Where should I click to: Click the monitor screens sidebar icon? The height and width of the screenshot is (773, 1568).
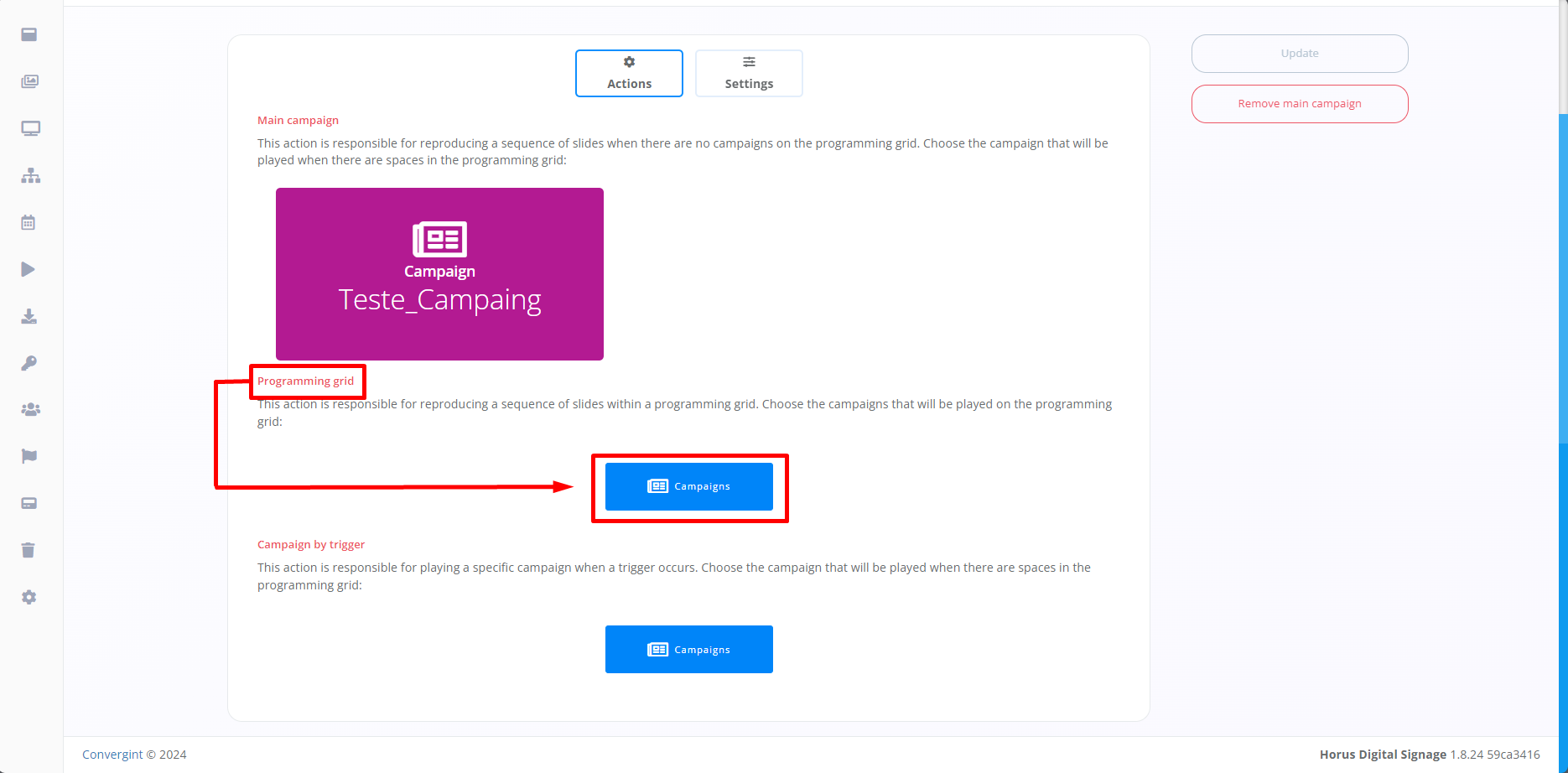pyautogui.click(x=30, y=128)
